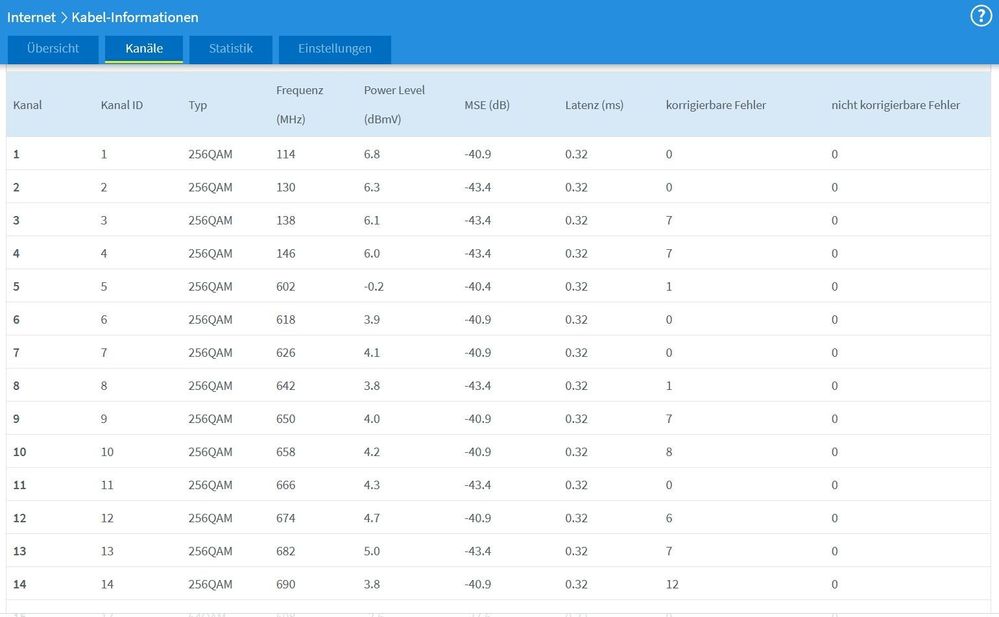Select the 602 MHz frequency cell
This screenshot has width=999, height=617.
point(286,287)
